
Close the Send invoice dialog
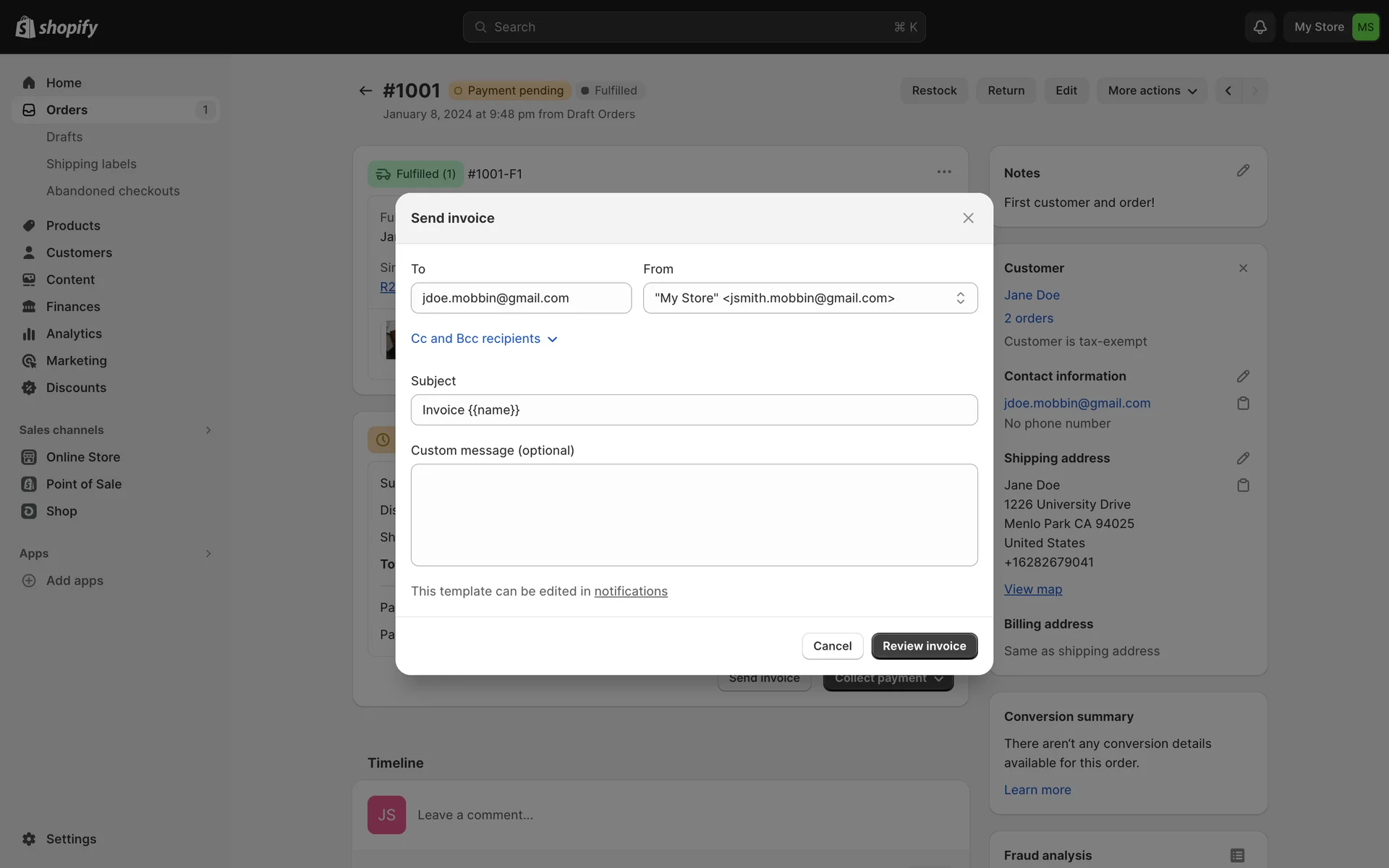point(968,218)
